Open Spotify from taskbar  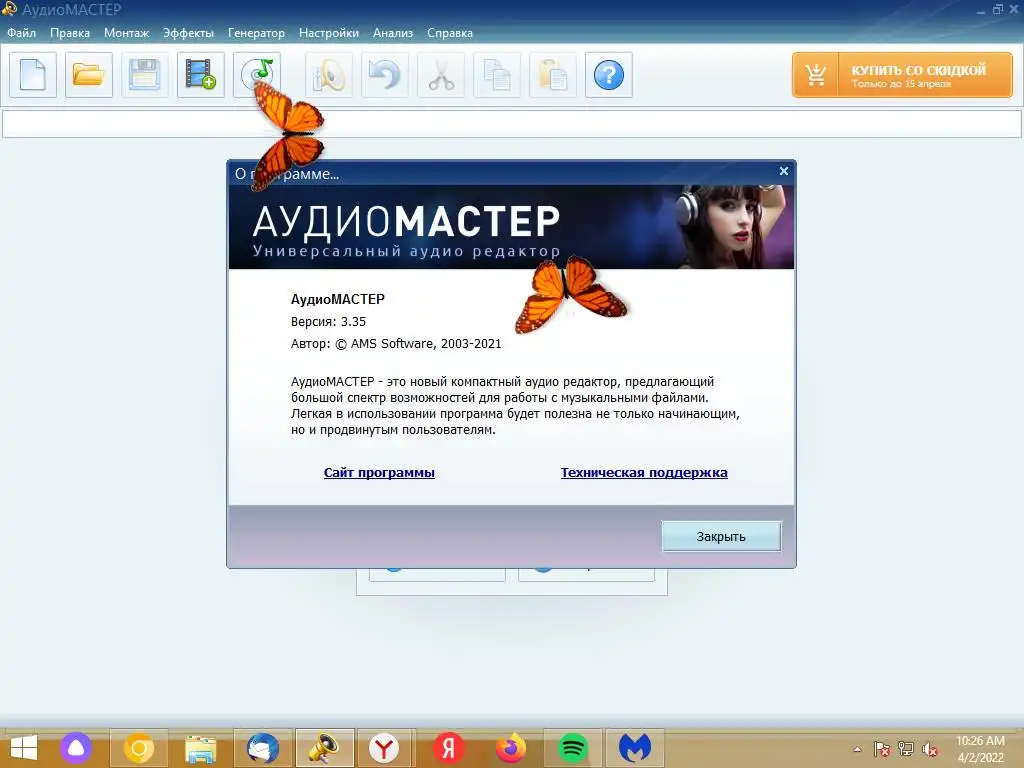click(x=573, y=748)
